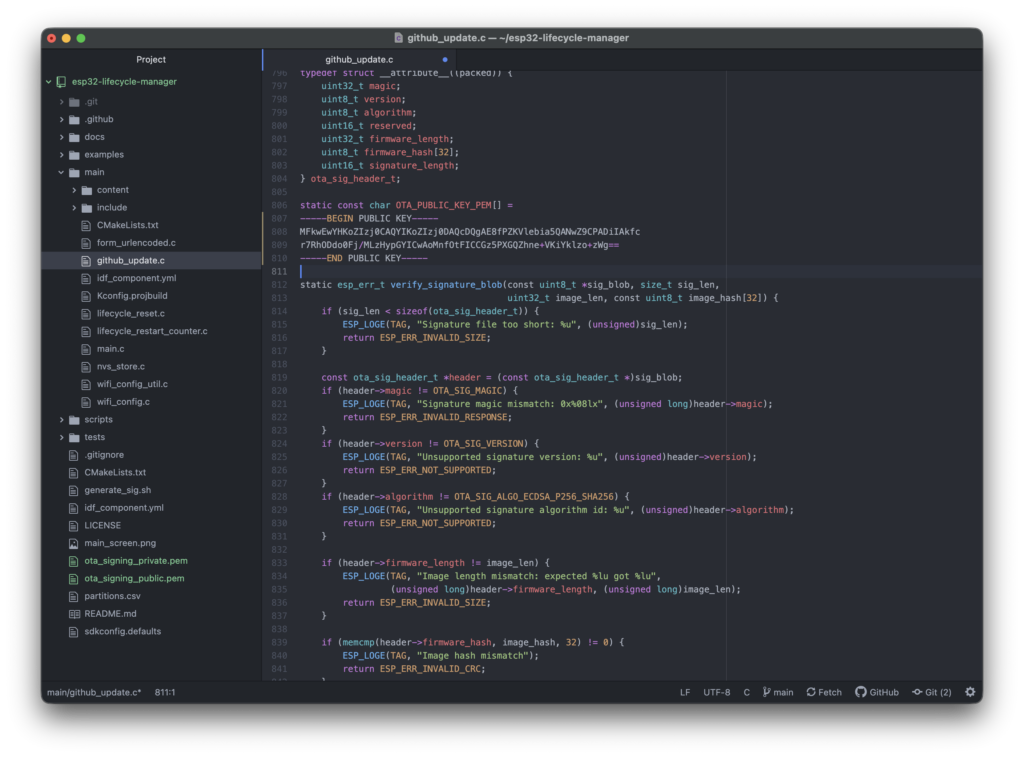Viewport: 1024px width, 758px height.
Task: Switch to the github_update.c tab
Action: [359, 60]
